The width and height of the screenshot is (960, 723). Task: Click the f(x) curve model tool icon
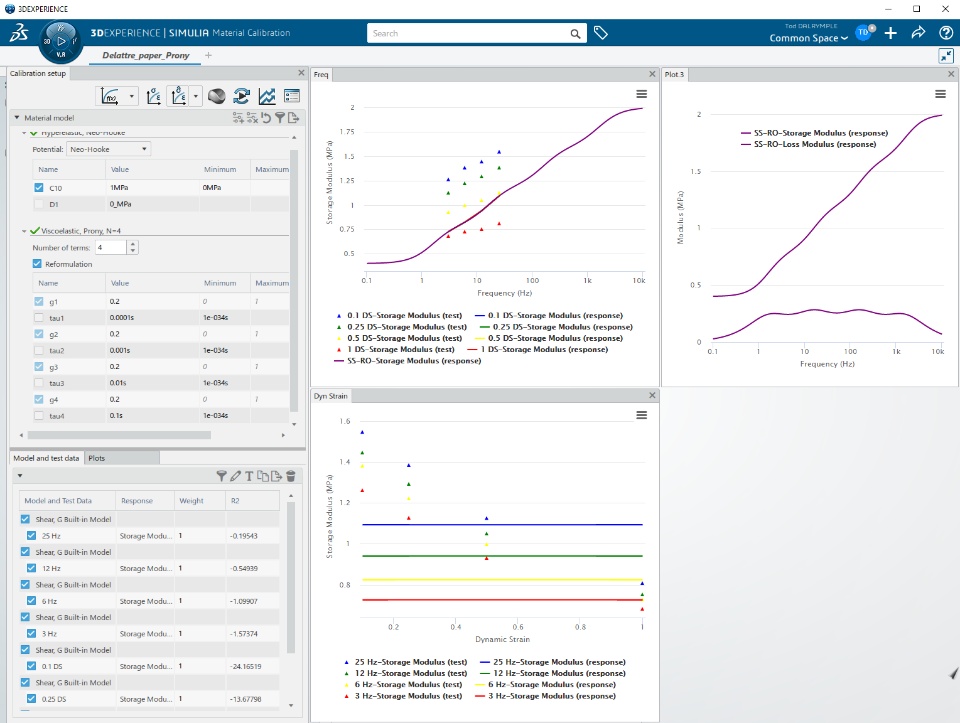(111, 96)
